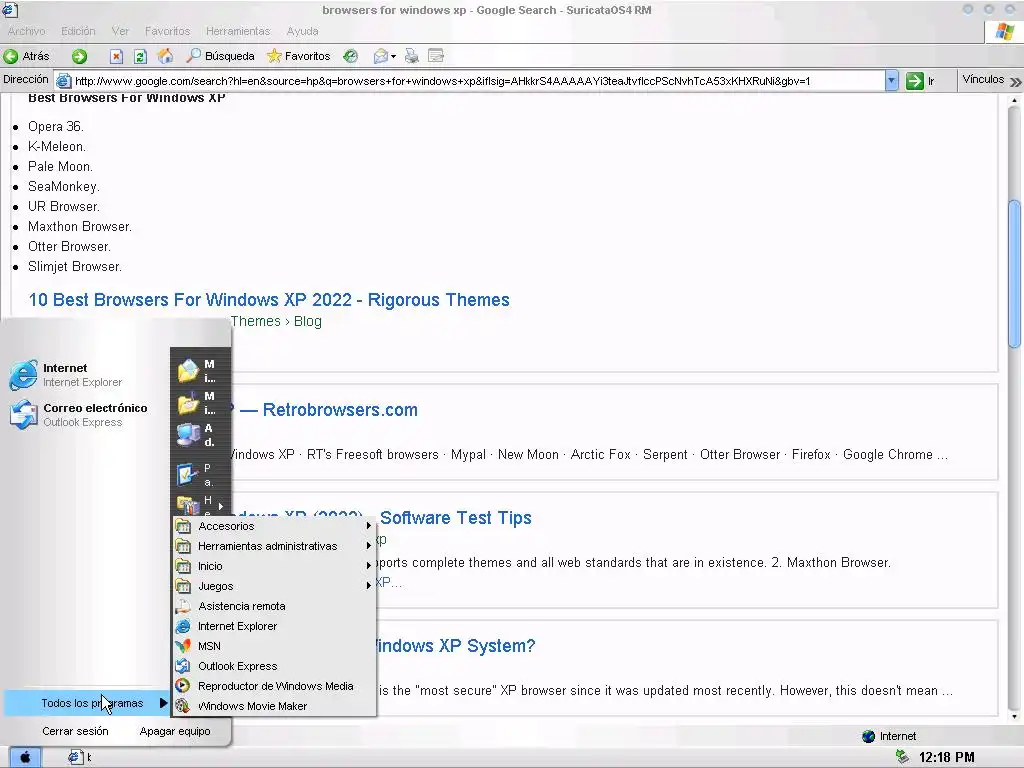Open the Software Test Tips result link
Screen dimensions: 1024x768
click(456, 518)
